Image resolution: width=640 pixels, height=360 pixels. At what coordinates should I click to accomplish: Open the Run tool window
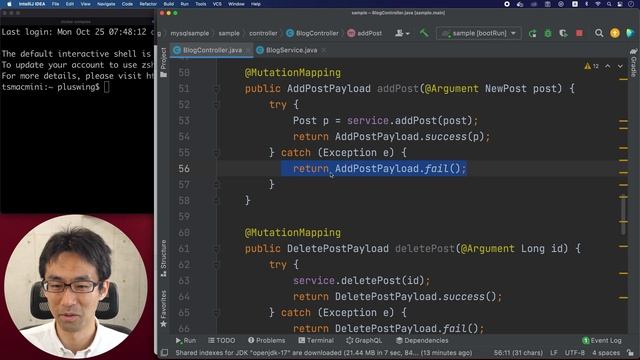click(x=186, y=340)
